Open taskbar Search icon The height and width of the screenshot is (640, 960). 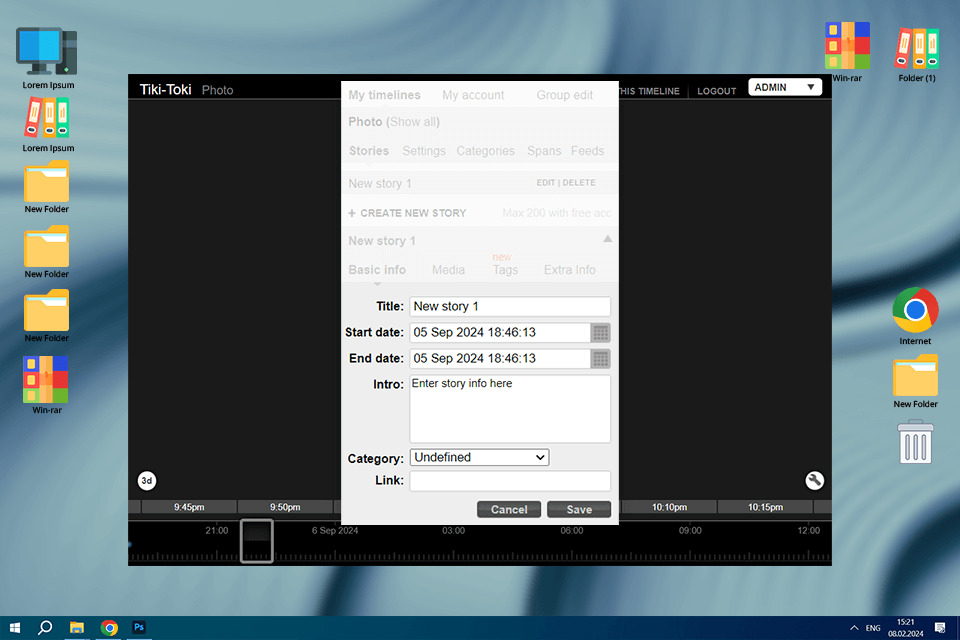[45, 628]
